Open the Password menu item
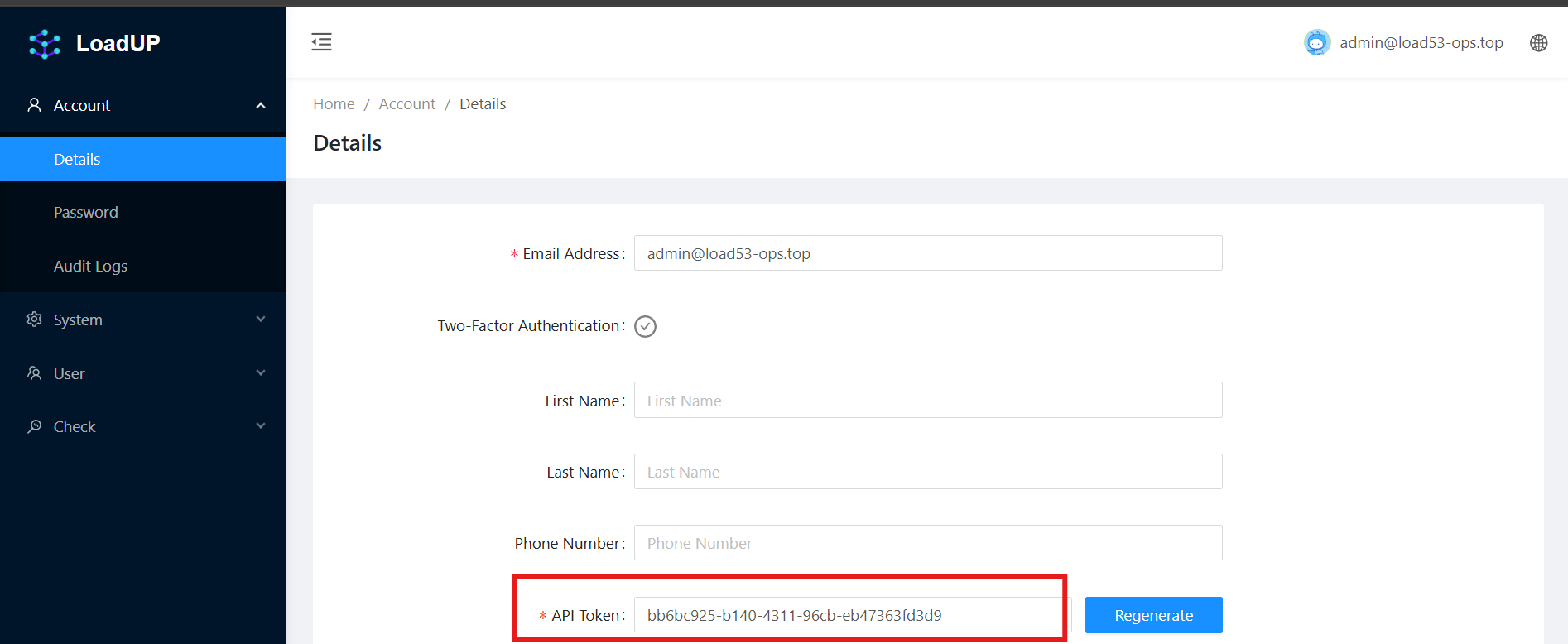The height and width of the screenshot is (644, 1568). [x=86, y=213]
